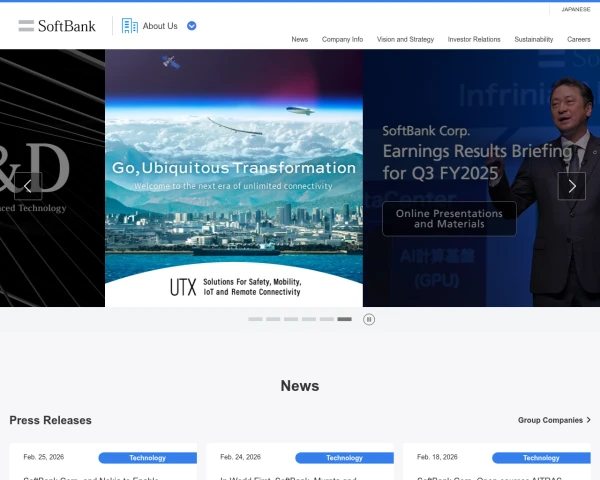The height and width of the screenshot is (480, 600).
Task: Open the Sustainability menu
Action: pos(534,39)
